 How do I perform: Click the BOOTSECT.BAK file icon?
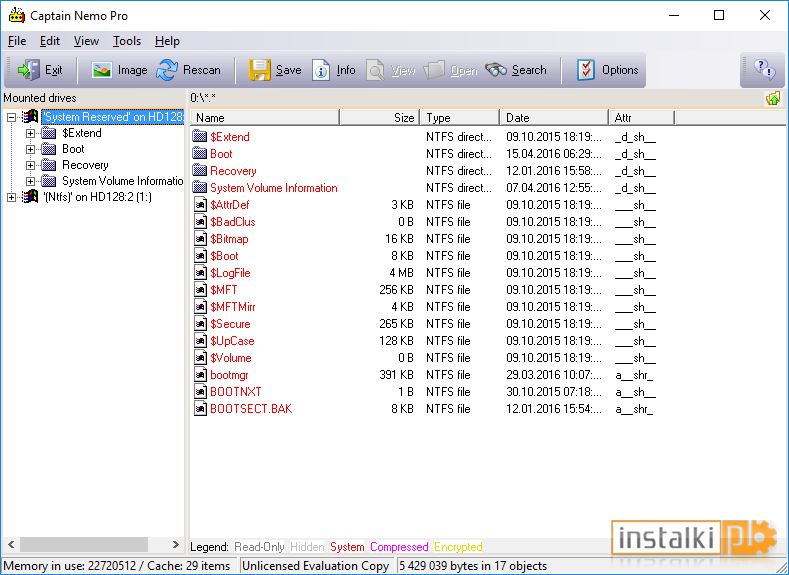click(x=200, y=408)
